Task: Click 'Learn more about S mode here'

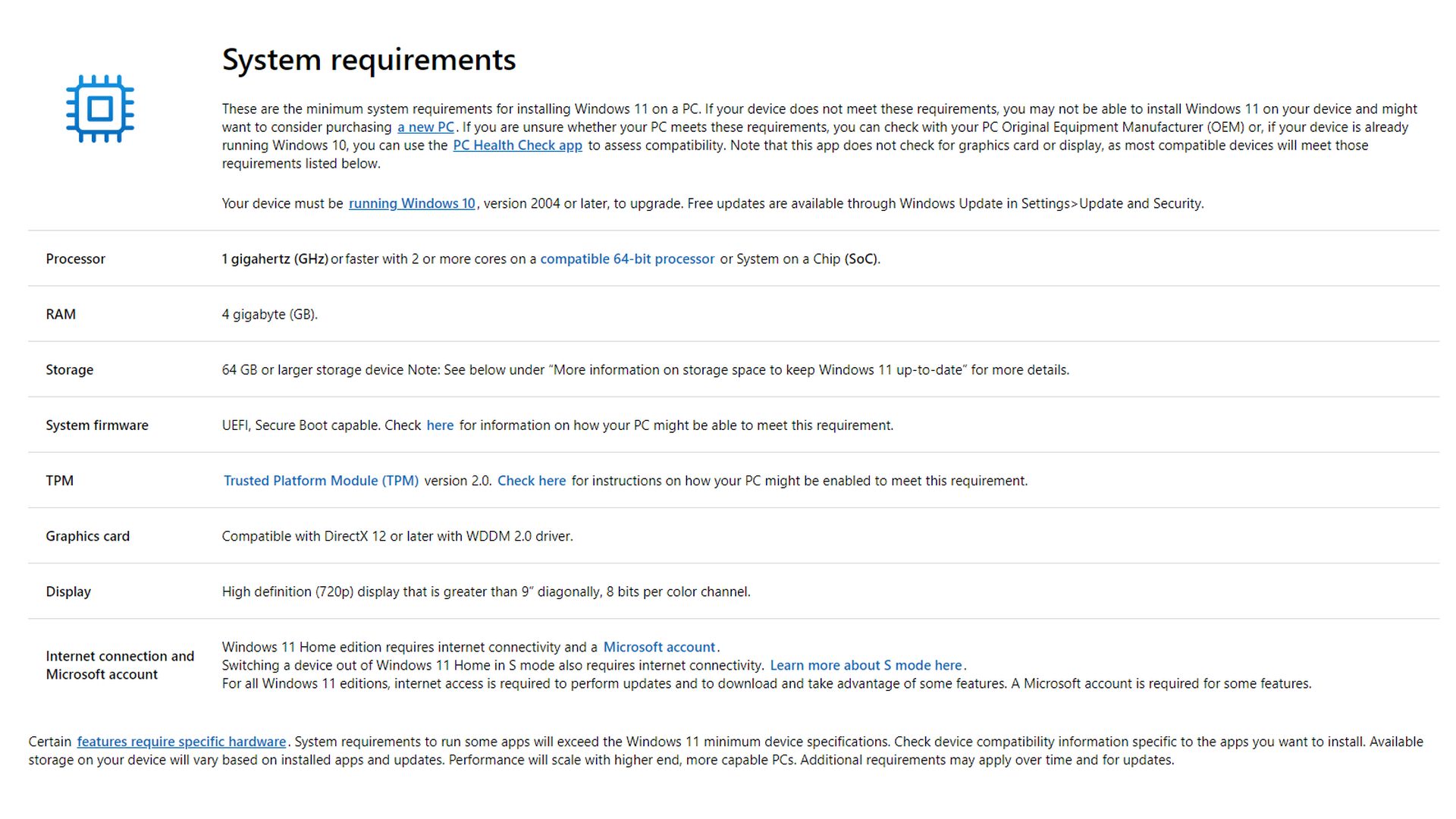Action: (865, 666)
